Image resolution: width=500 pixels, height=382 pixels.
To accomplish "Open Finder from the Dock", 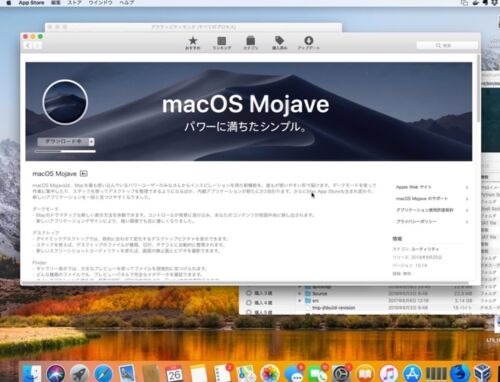I will click(31, 373).
